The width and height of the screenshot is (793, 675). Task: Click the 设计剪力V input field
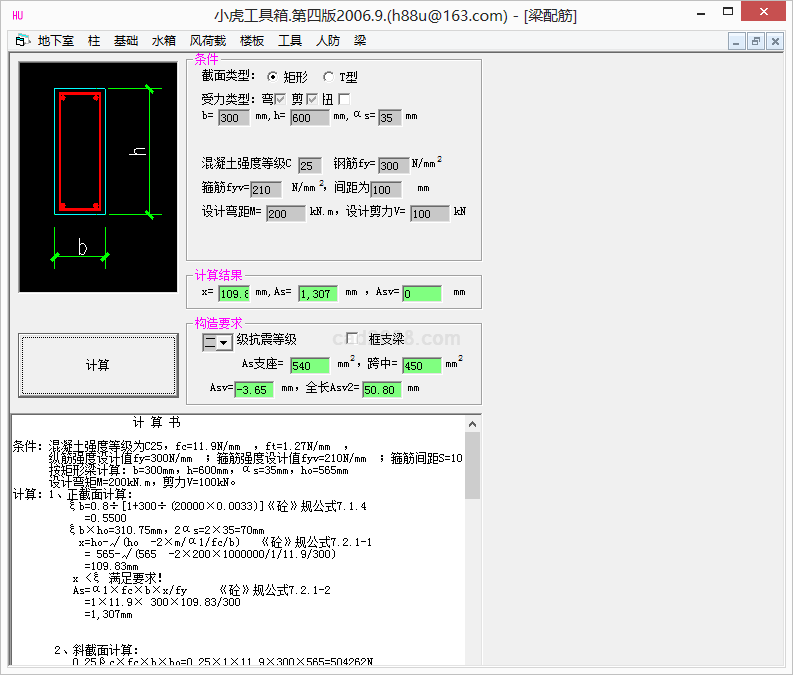pos(429,214)
